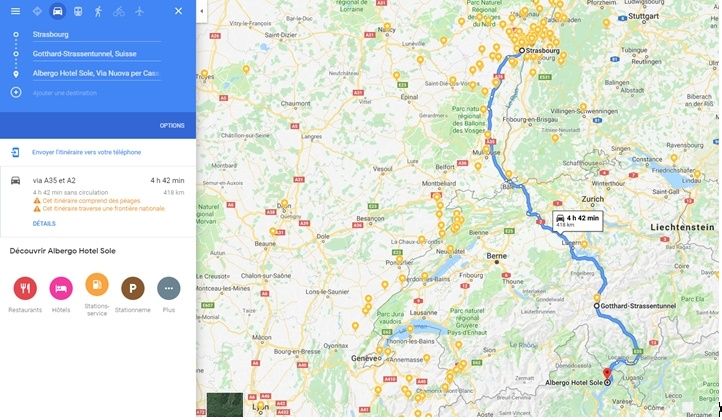Select public transit travel mode

tap(78, 11)
